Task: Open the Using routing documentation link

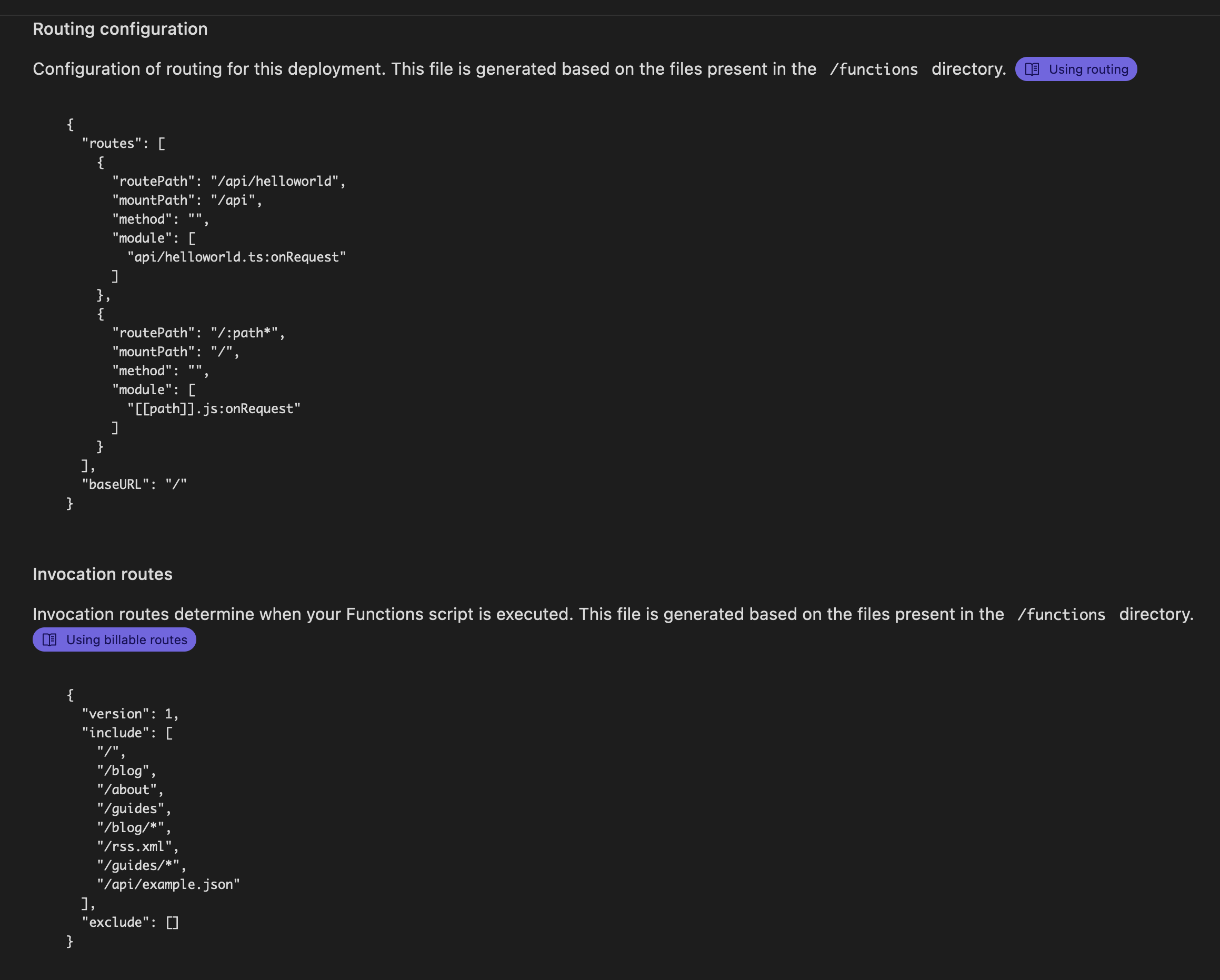Action: click(1087, 69)
